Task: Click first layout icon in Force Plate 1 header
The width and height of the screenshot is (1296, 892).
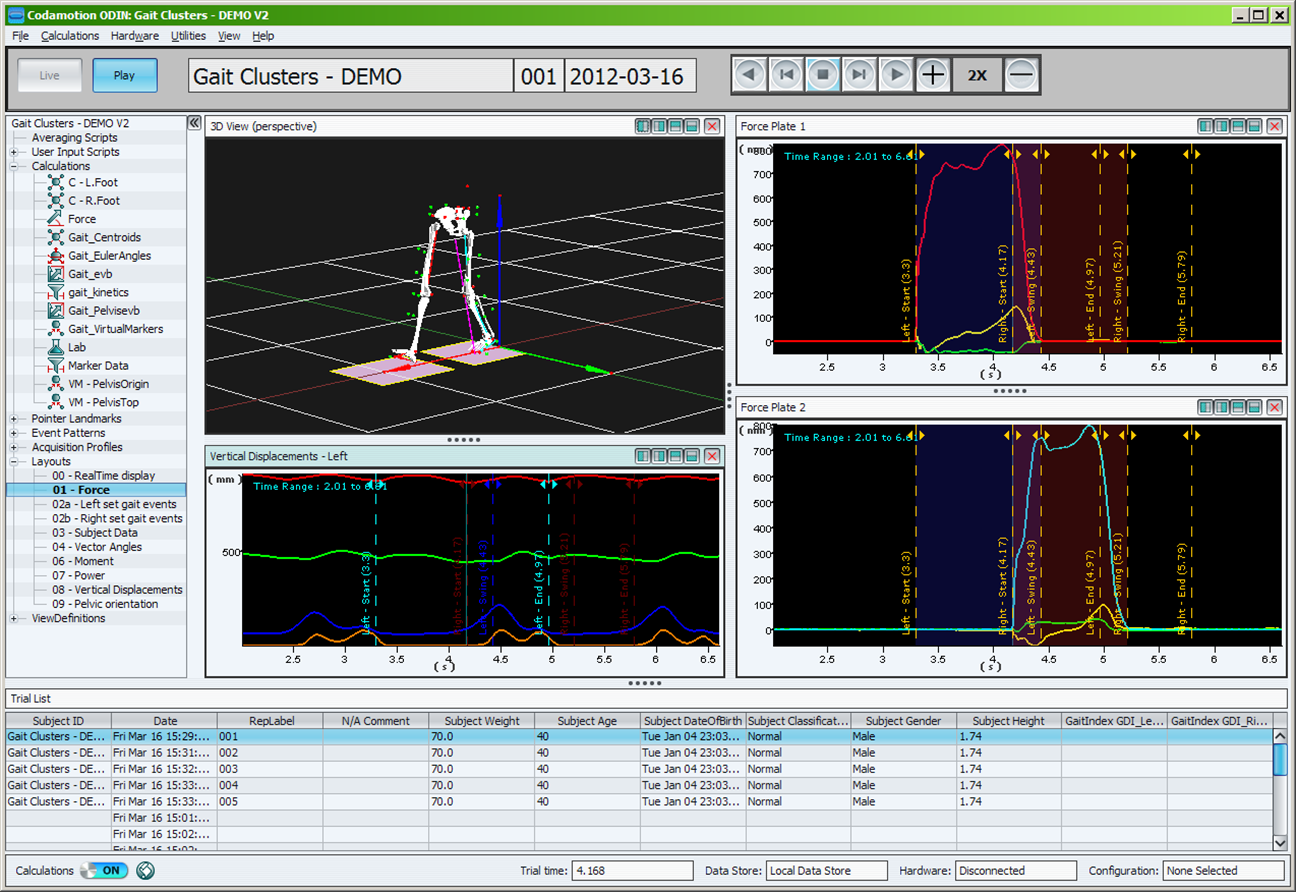Action: pos(1206,126)
